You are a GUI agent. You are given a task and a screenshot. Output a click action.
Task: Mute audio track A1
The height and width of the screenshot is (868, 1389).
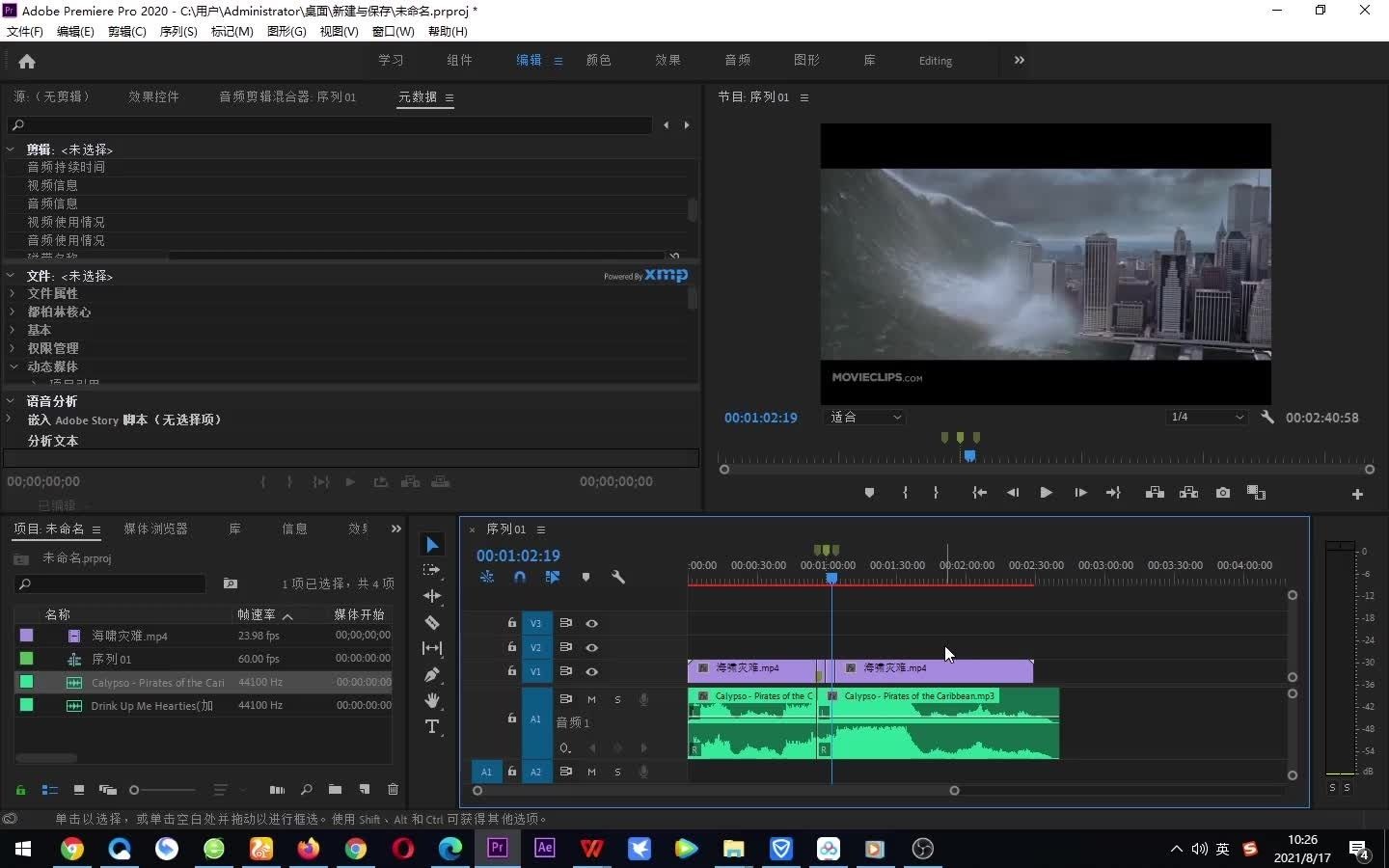pyautogui.click(x=591, y=699)
